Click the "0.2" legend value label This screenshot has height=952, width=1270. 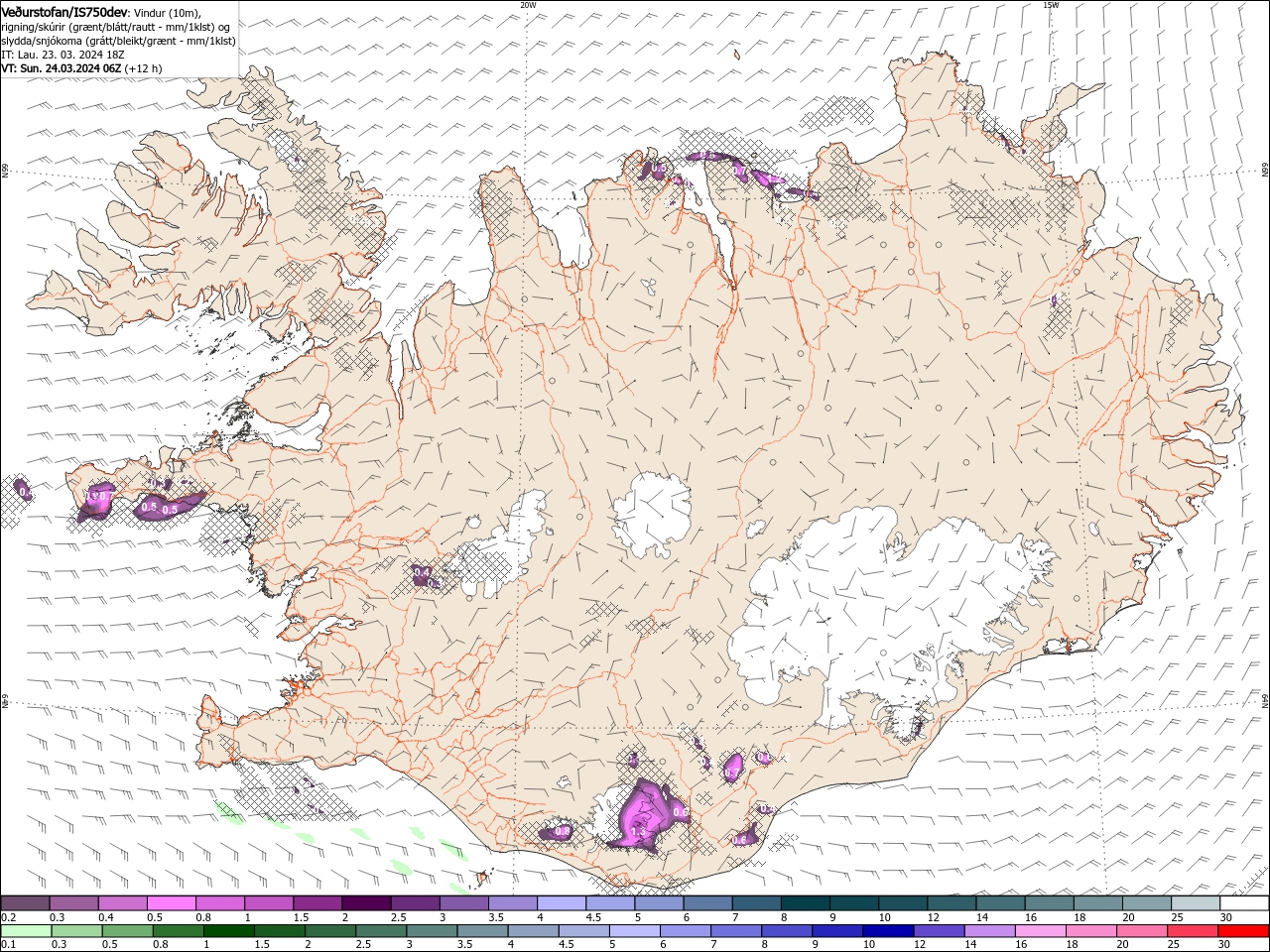click(x=8, y=917)
